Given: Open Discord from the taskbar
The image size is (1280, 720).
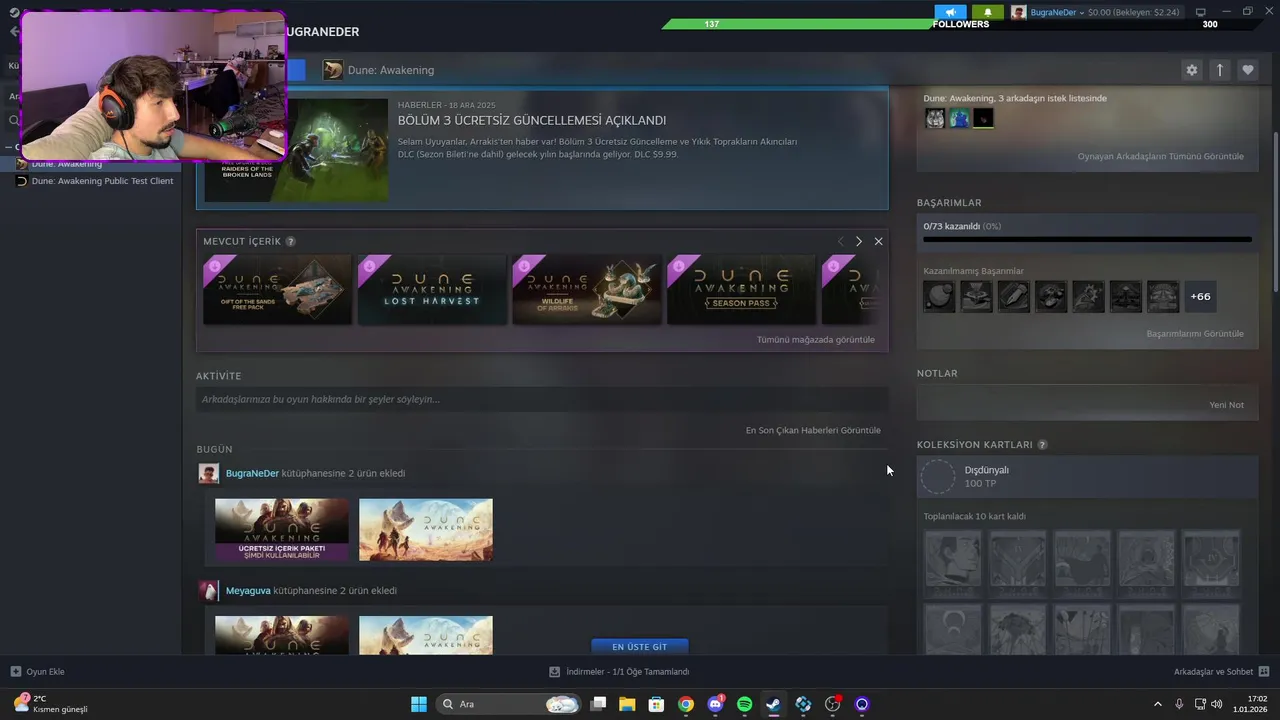Looking at the screenshot, I should click(715, 704).
